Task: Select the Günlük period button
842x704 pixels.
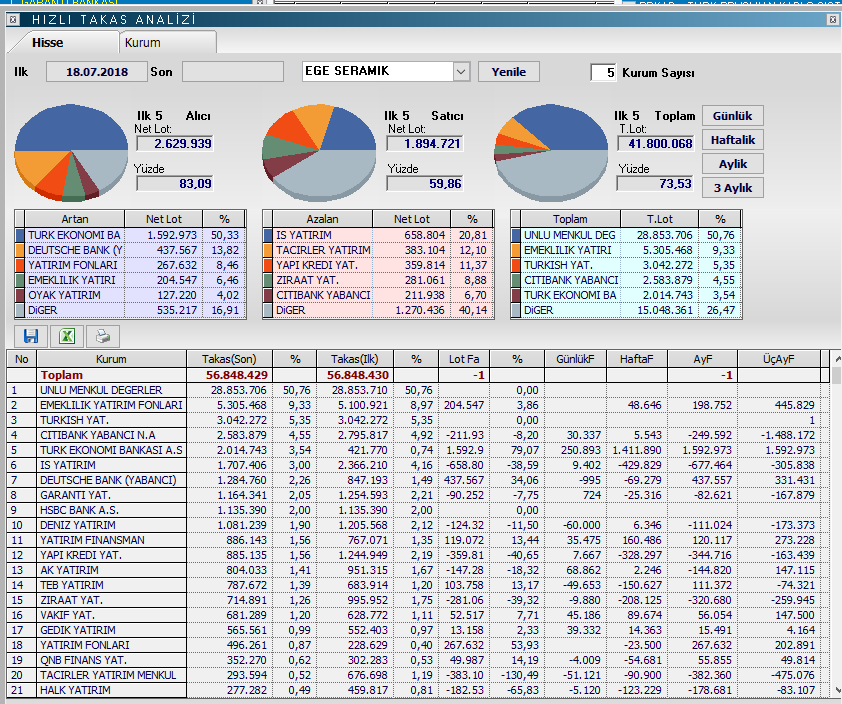Action: 732,116
